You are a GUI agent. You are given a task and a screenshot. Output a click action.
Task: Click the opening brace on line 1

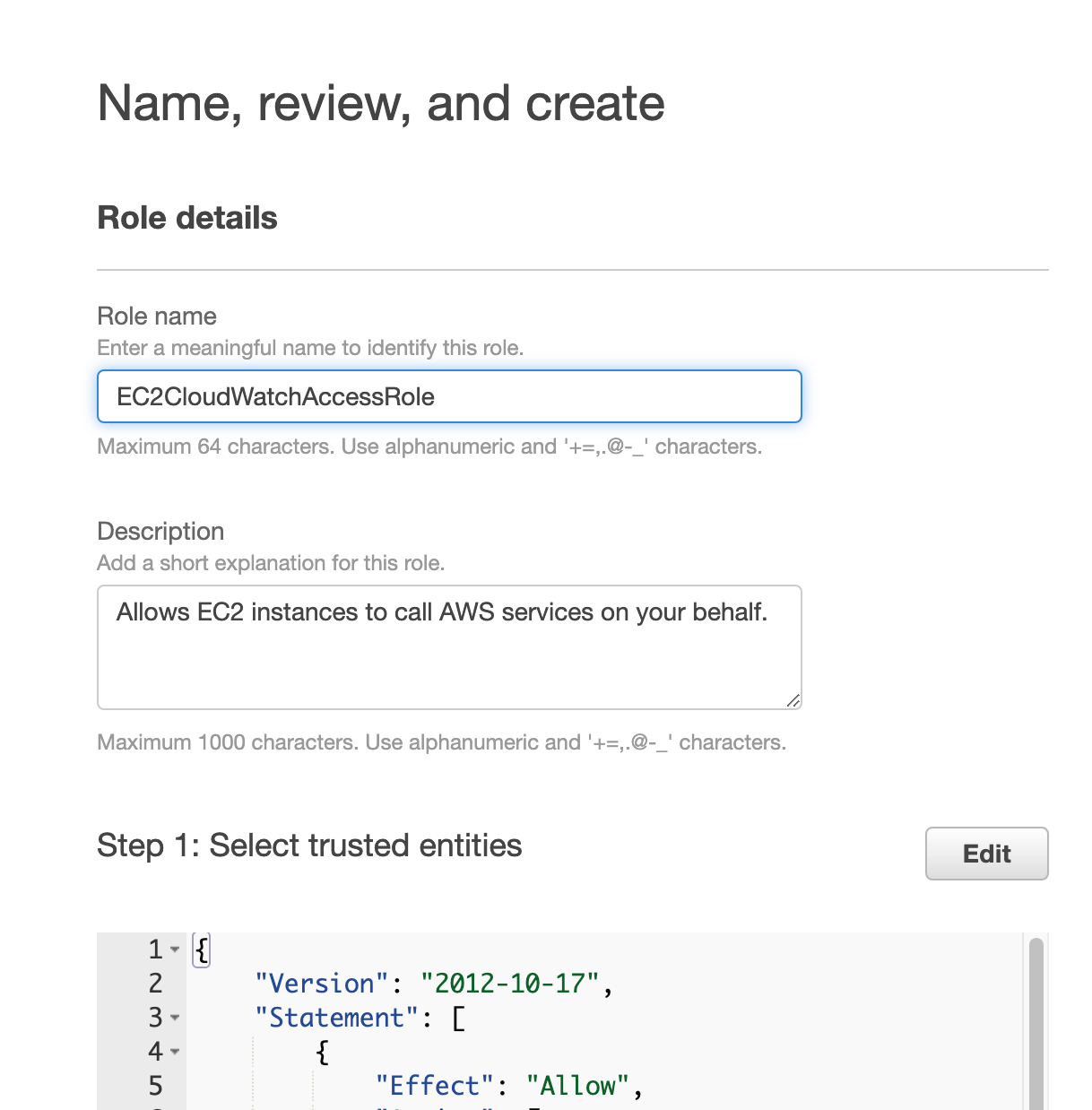click(x=202, y=950)
